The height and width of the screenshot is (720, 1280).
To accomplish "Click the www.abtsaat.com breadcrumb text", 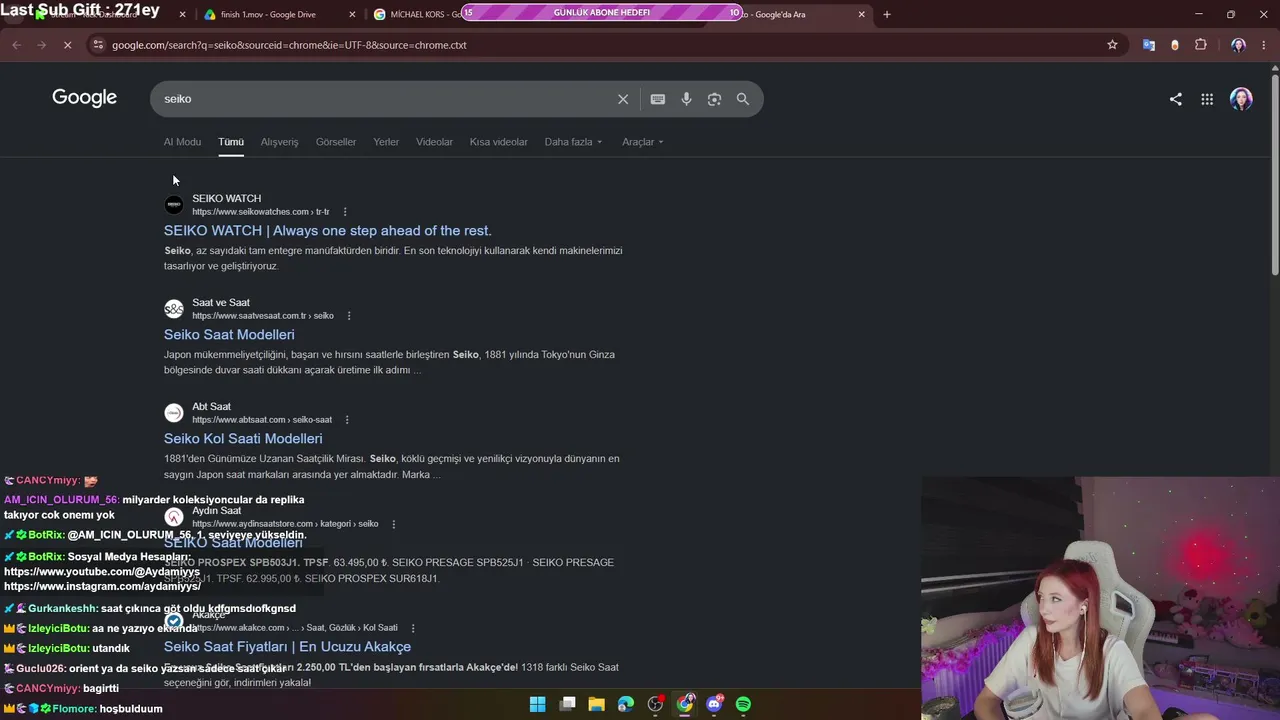I will 262,420.
